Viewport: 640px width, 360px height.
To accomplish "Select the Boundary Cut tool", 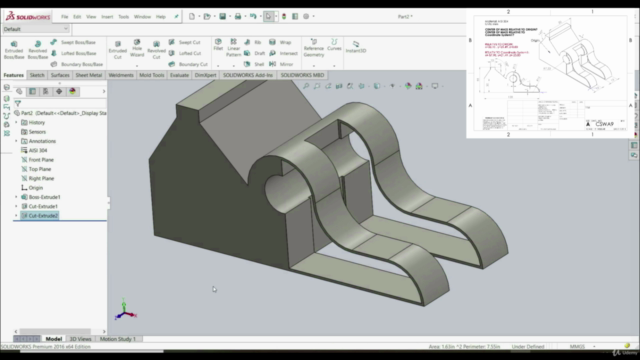I will (x=188, y=64).
